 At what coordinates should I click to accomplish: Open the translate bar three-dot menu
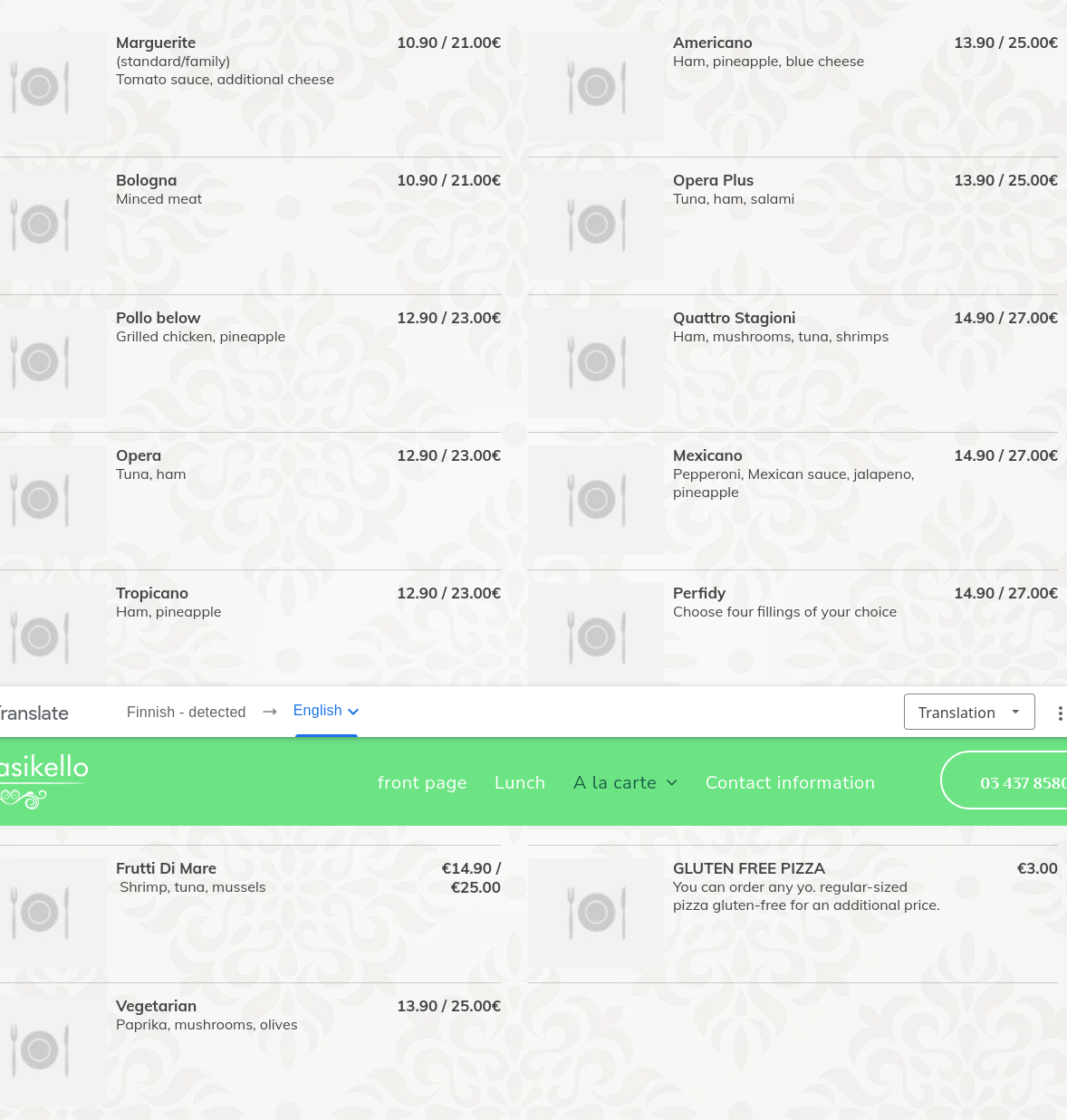click(x=1059, y=713)
